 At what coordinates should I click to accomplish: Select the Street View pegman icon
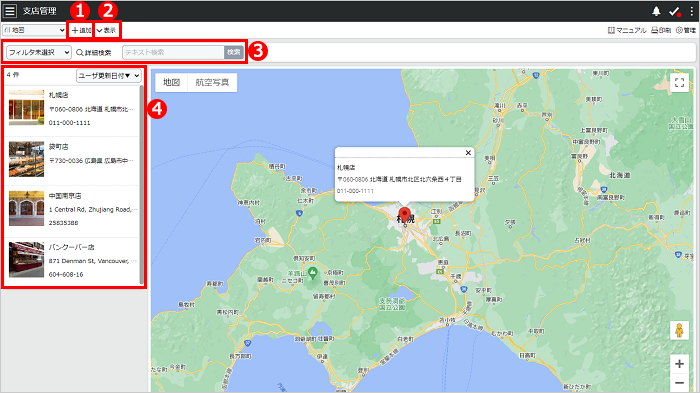click(x=679, y=331)
